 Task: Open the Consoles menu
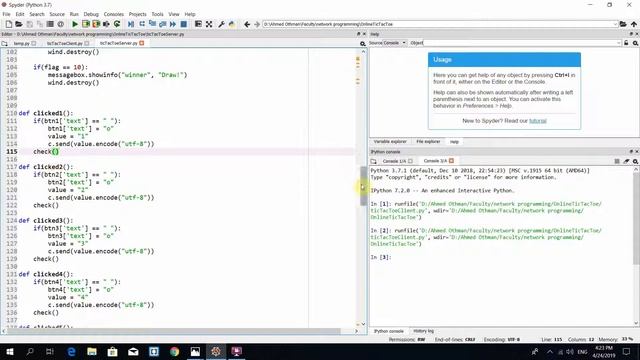coord(113,14)
